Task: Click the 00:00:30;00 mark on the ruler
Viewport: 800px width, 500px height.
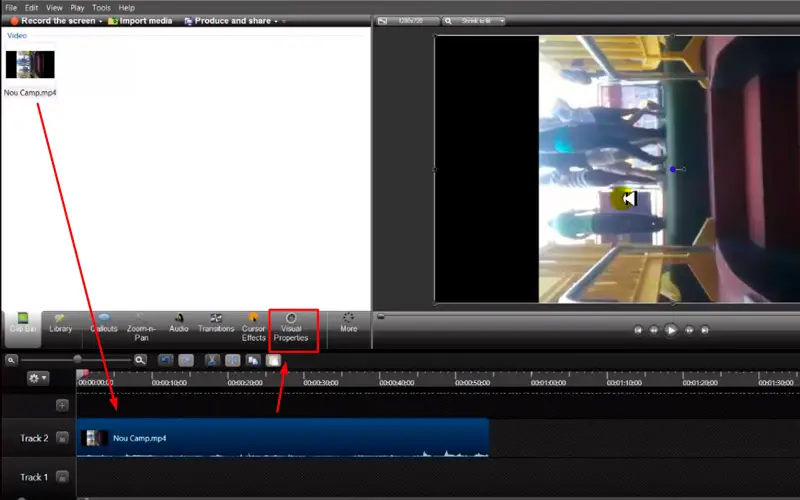Action: pyautogui.click(x=321, y=383)
